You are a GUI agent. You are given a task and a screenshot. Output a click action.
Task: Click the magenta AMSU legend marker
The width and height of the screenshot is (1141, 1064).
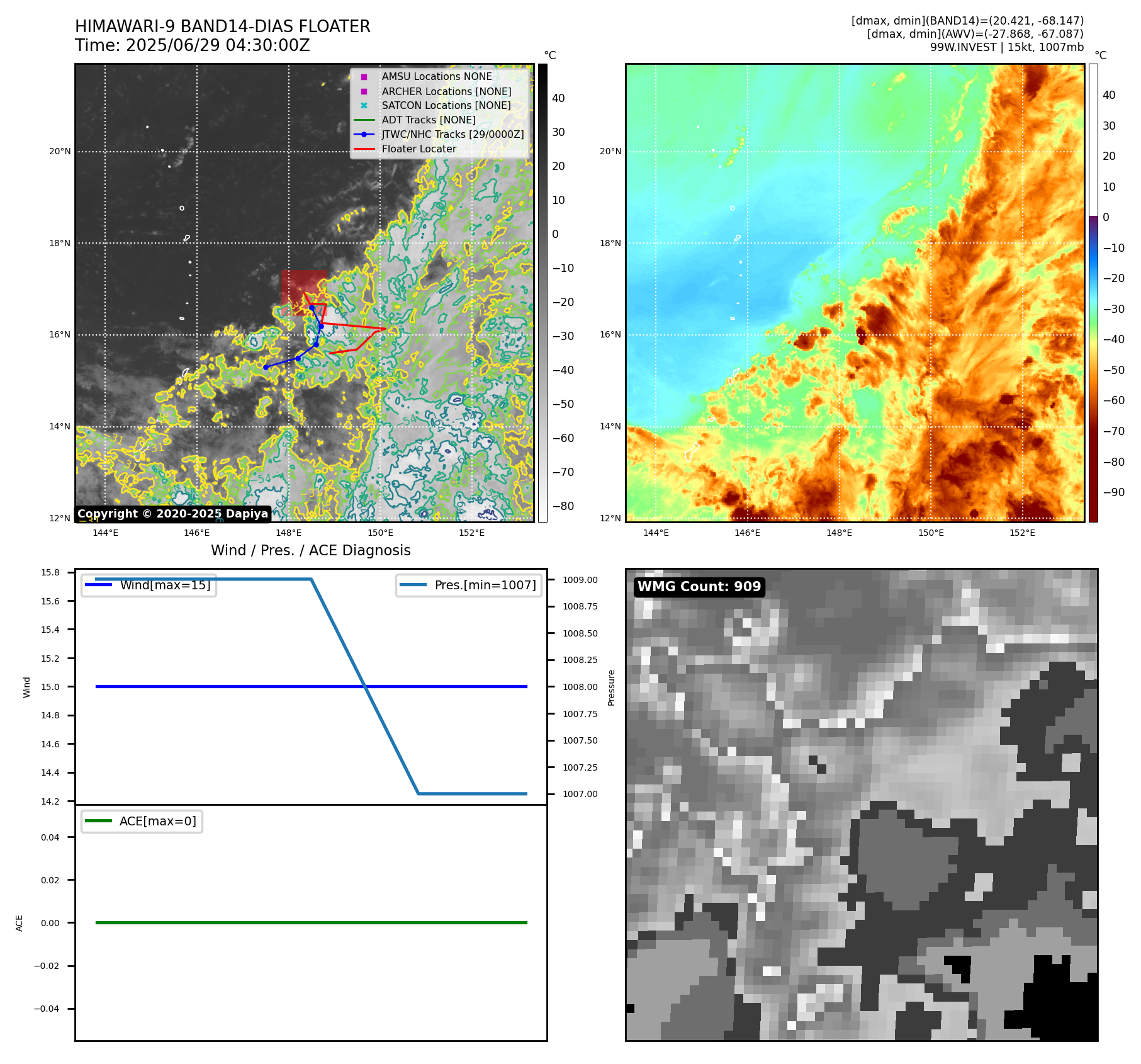click(x=364, y=77)
